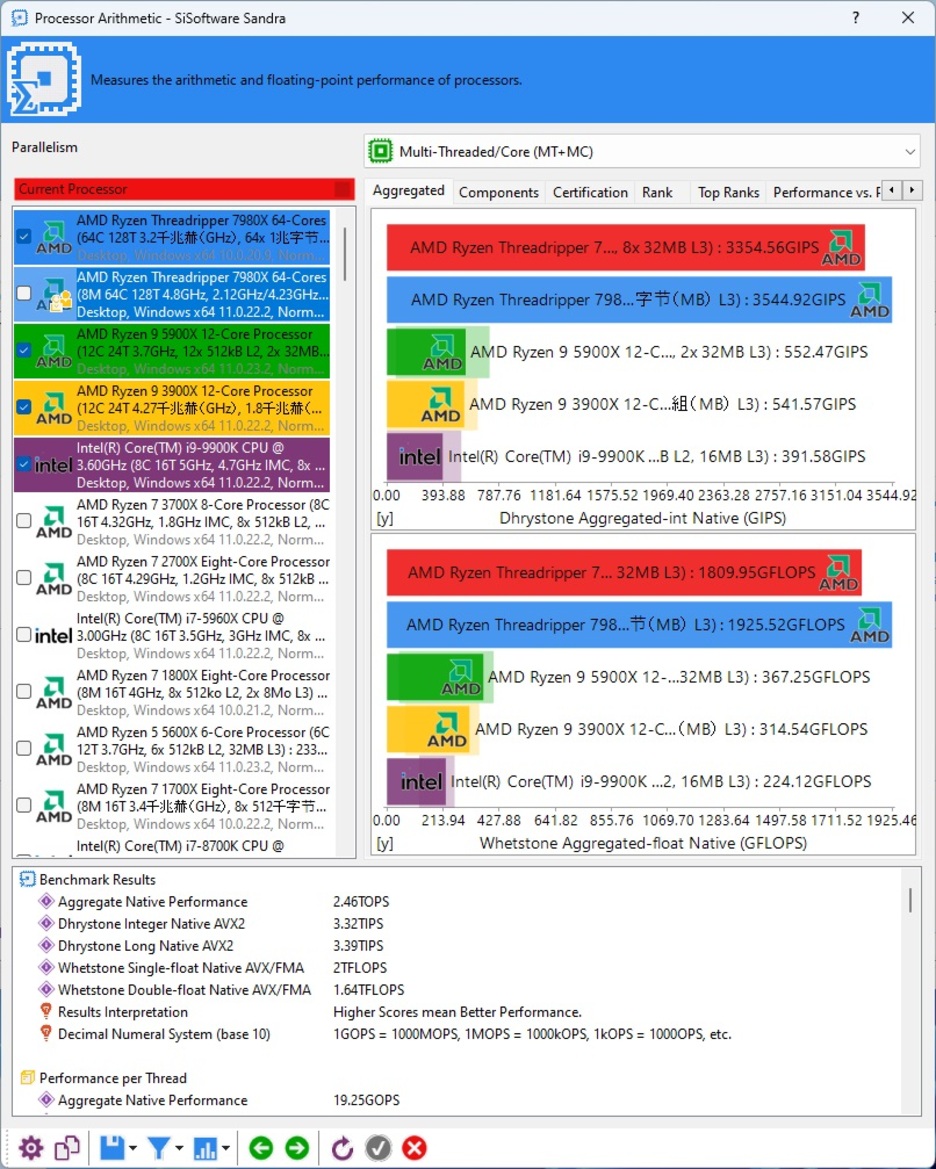The image size is (936, 1169).
Task: Open the Certification tab
Action: (590, 192)
